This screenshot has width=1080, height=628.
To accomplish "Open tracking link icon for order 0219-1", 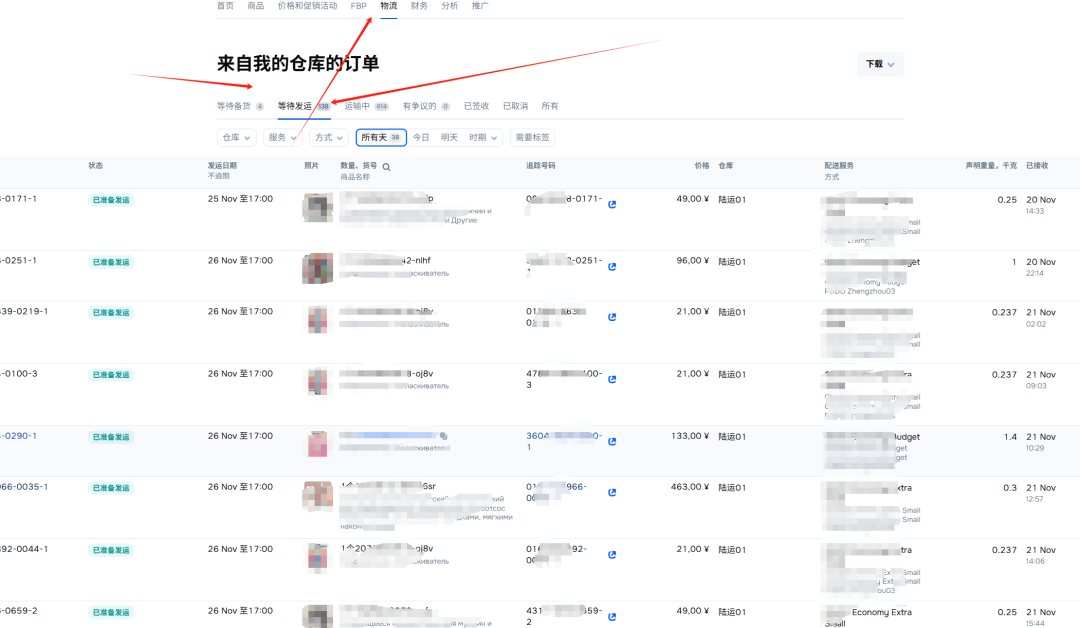I will (612, 317).
